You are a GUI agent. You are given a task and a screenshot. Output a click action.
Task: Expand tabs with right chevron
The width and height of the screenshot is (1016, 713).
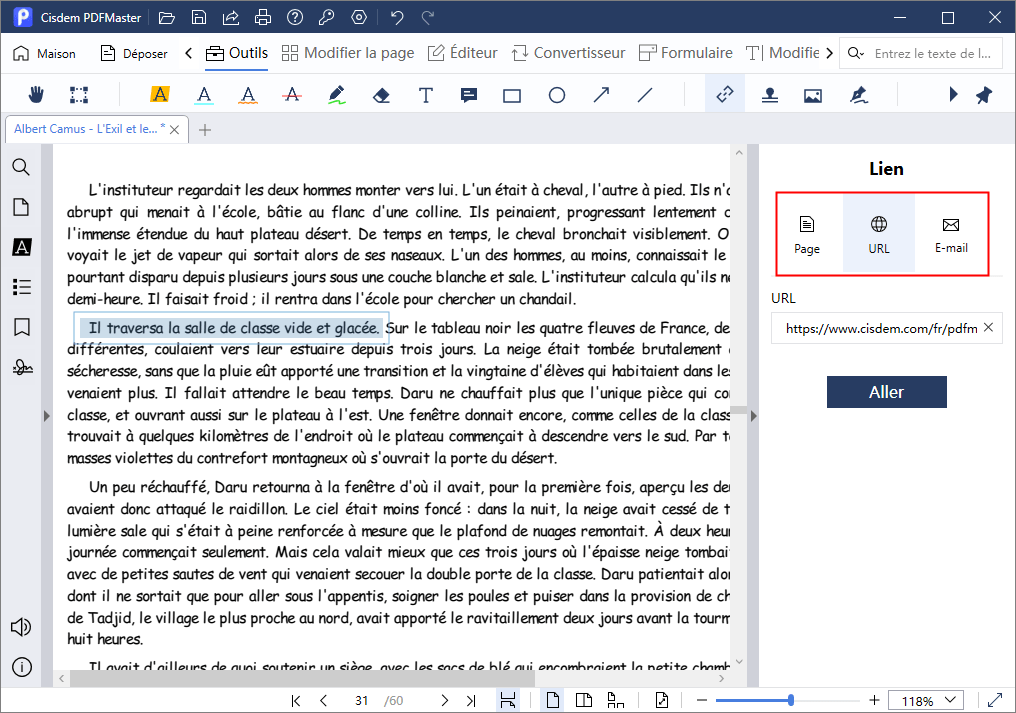(x=829, y=53)
